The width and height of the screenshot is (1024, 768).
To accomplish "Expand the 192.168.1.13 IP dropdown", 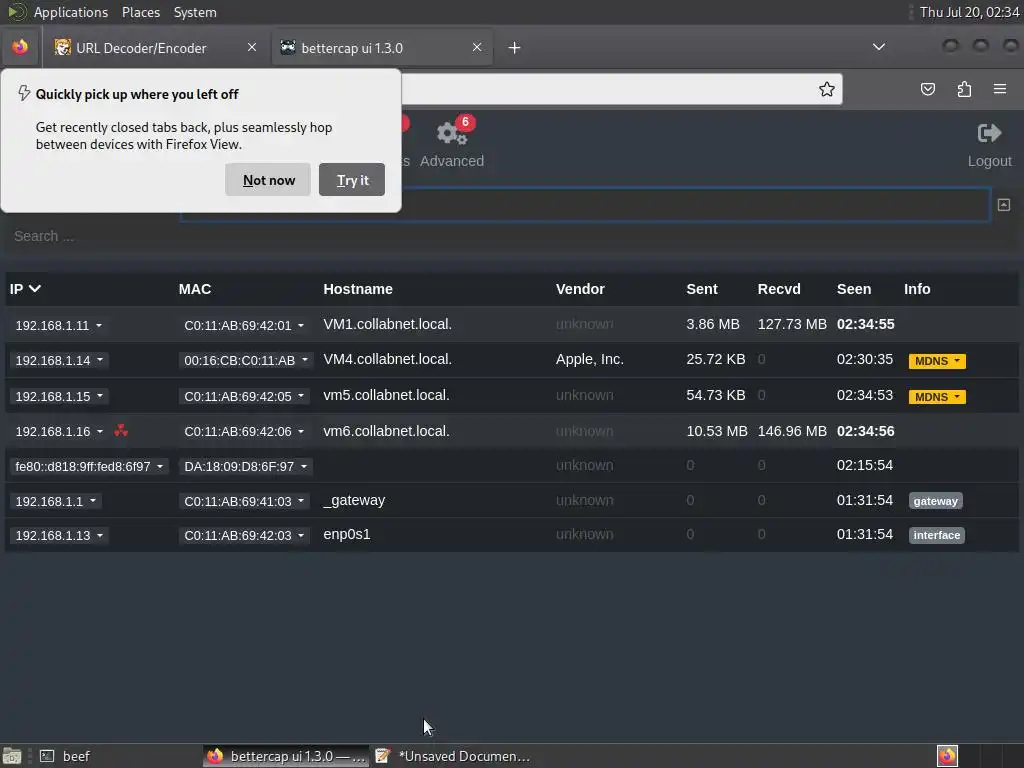I will point(59,536).
